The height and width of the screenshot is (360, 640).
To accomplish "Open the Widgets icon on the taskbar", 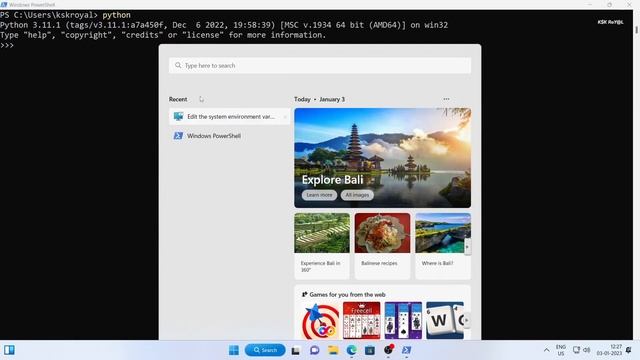I will [x=9, y=350].
